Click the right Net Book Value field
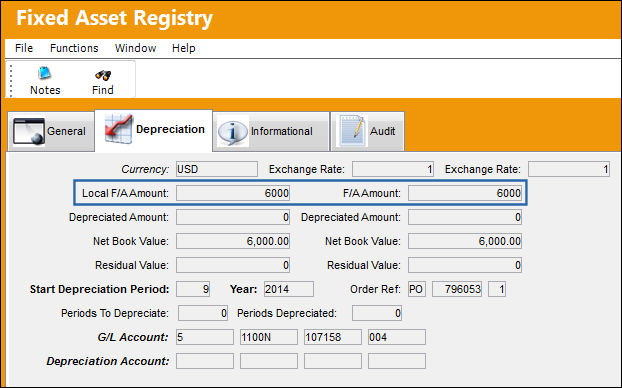Screen dimensions: 622x388 click(x=465, y=241)
